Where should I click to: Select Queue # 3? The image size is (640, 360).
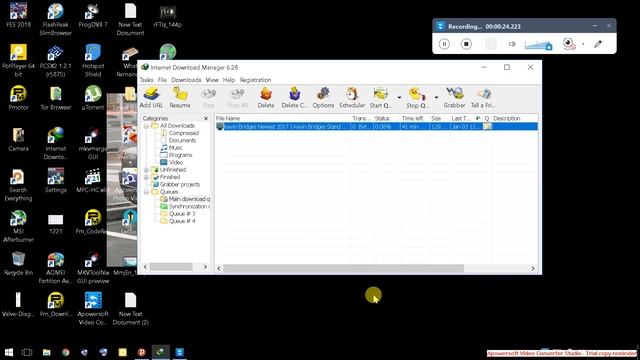178,214
